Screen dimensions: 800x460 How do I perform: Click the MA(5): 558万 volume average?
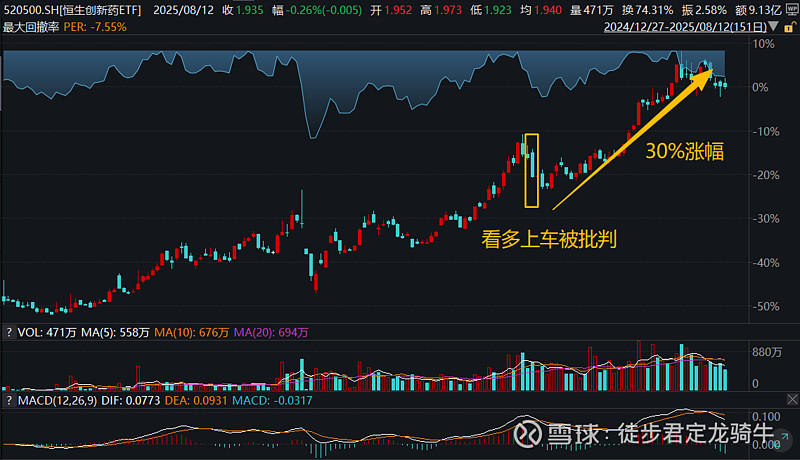pos(115,333)
